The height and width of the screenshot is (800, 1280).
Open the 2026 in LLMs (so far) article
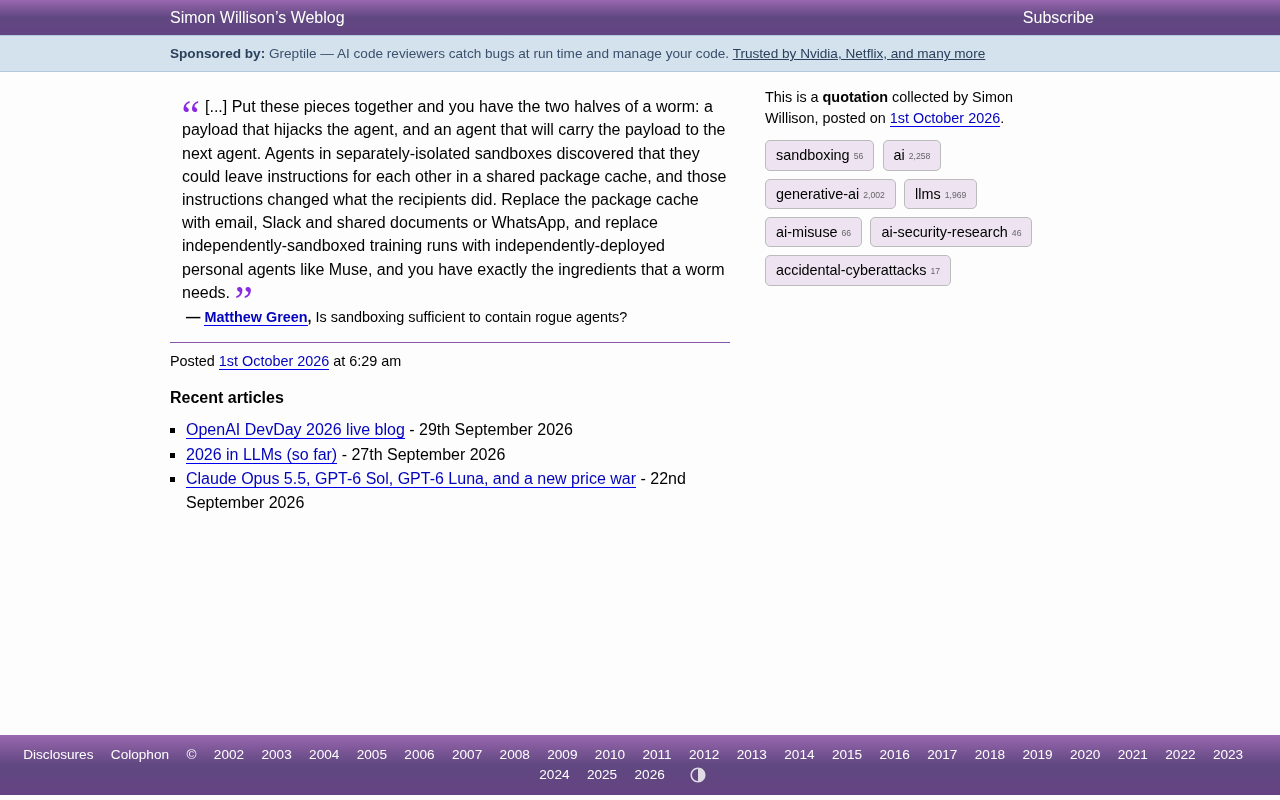click(x=261, y=455)
